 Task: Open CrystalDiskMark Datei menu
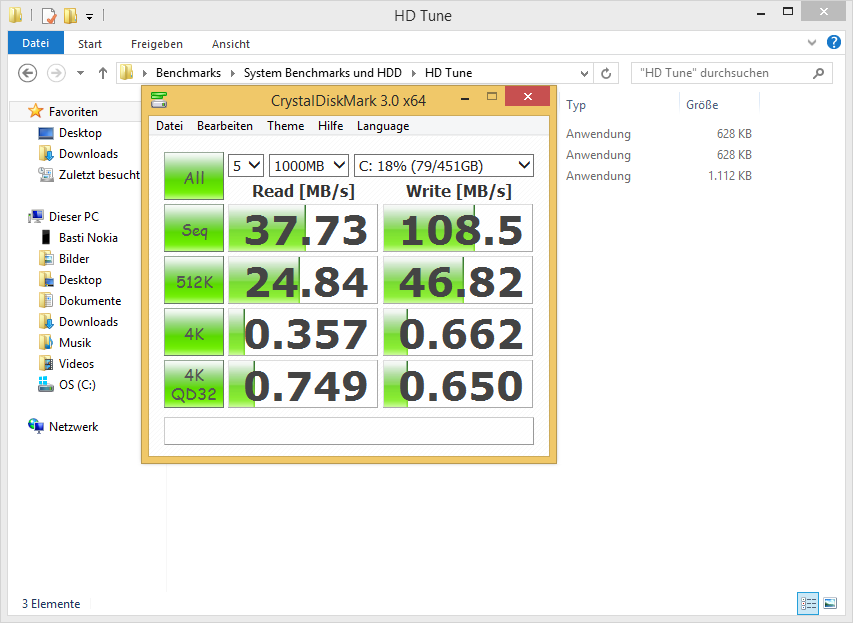[169, 126]
